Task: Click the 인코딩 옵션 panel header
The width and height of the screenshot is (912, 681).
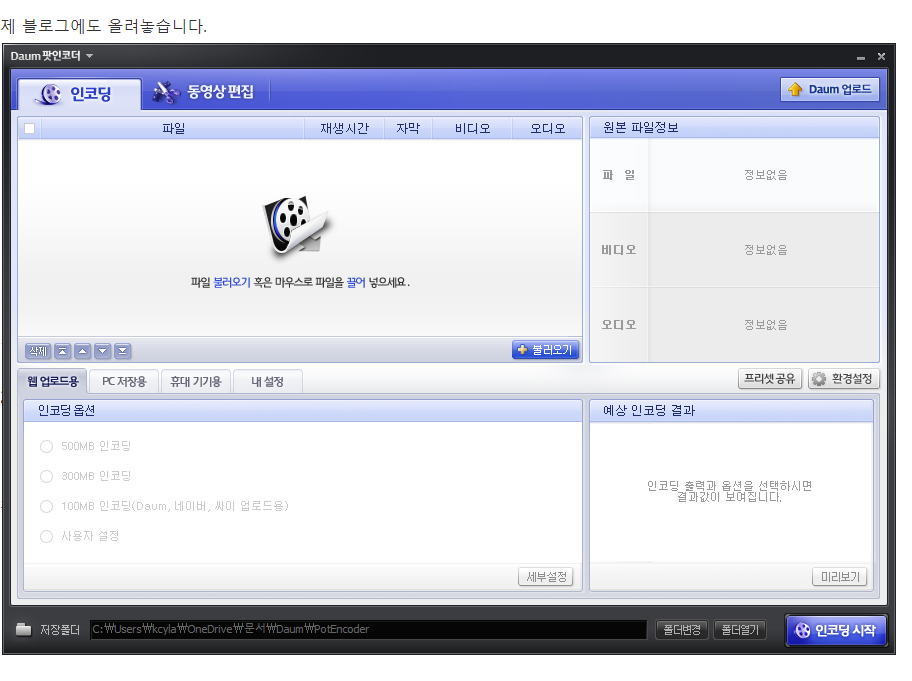Action: 302,411
